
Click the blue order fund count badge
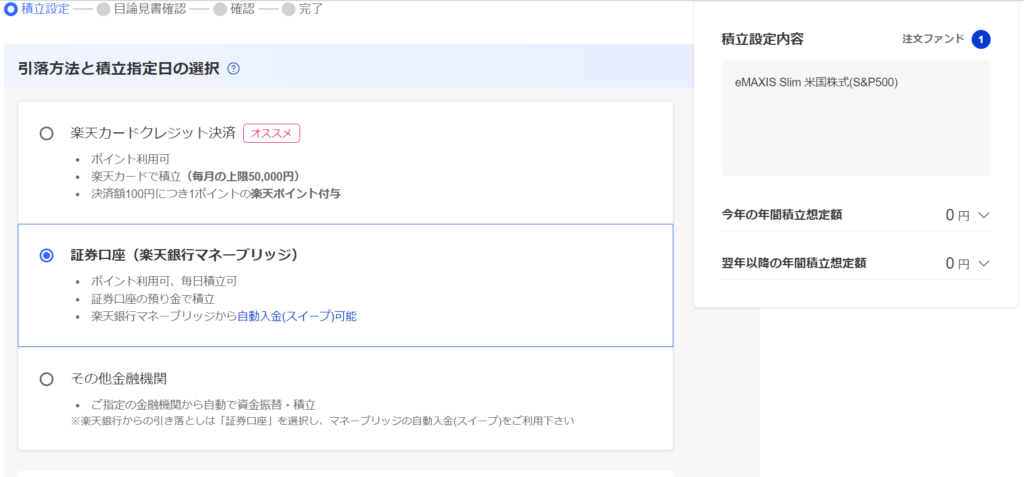pyautogui.click(x=981, y=40)
